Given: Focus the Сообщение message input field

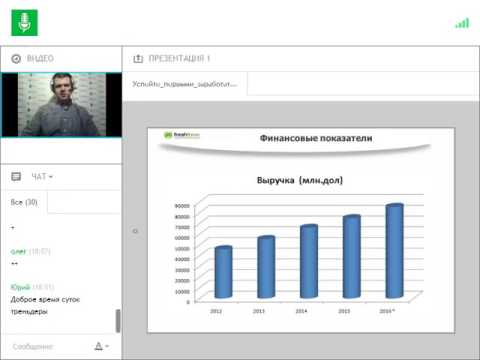Looking at the screenshot, I should click(50, 347).
